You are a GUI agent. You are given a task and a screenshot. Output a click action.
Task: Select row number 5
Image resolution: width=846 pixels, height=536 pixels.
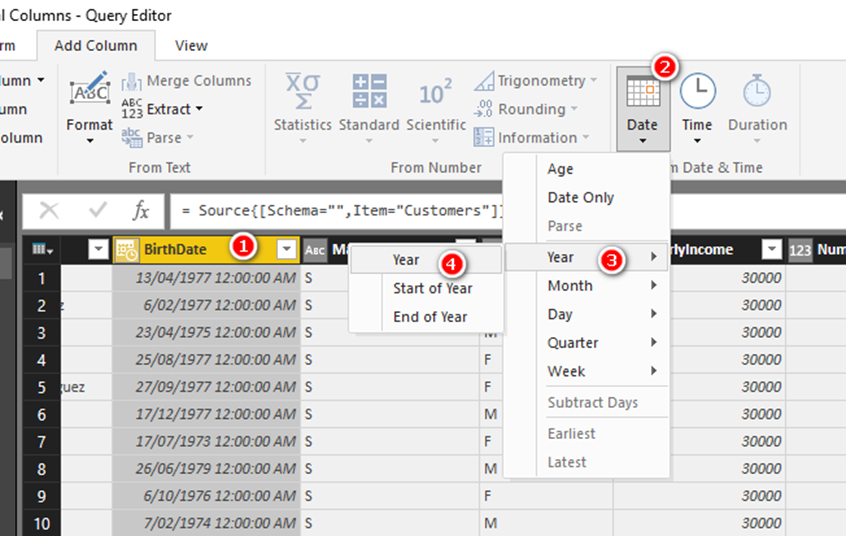[x=42, y=388]
